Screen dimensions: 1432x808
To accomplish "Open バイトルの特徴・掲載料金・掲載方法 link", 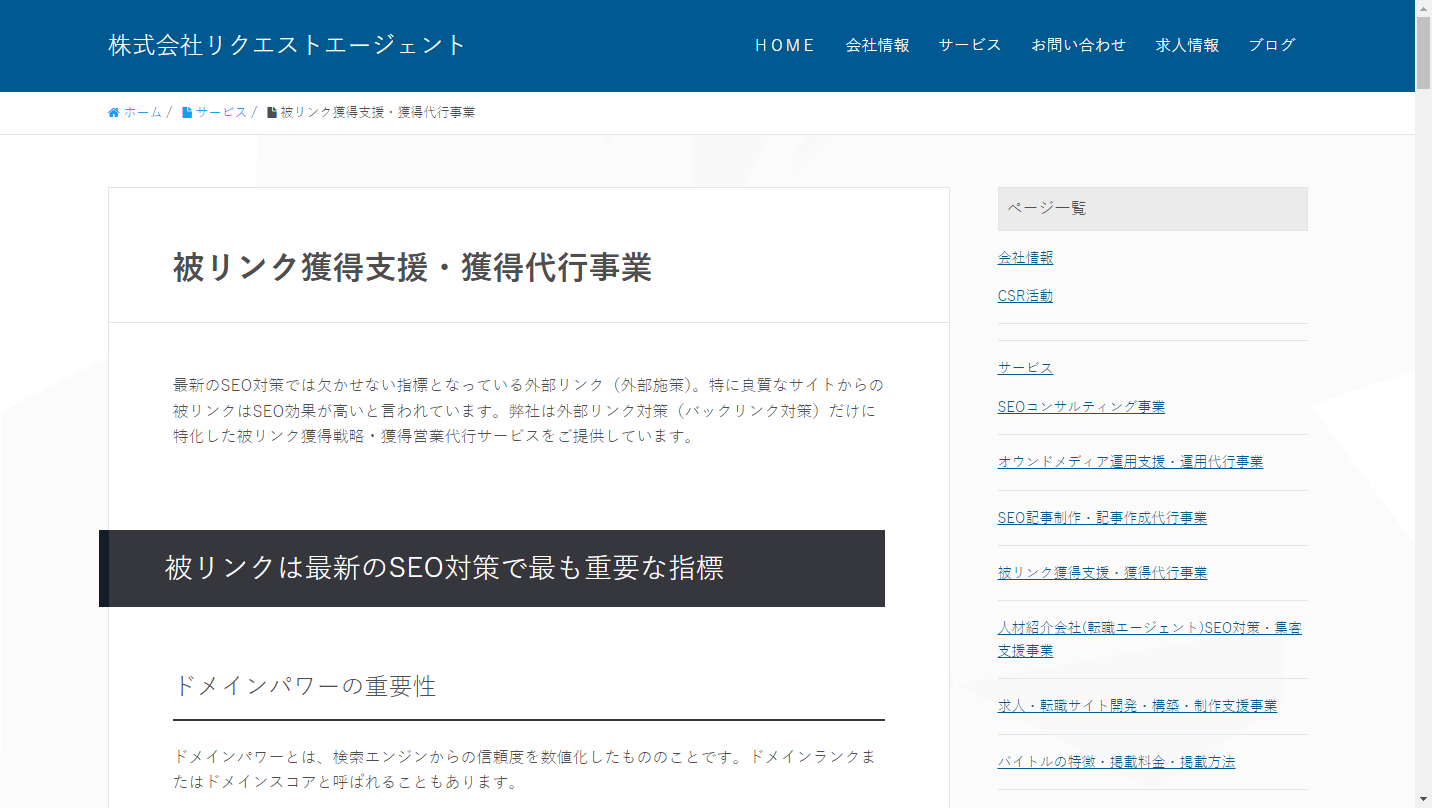I will pos(1116,762).
